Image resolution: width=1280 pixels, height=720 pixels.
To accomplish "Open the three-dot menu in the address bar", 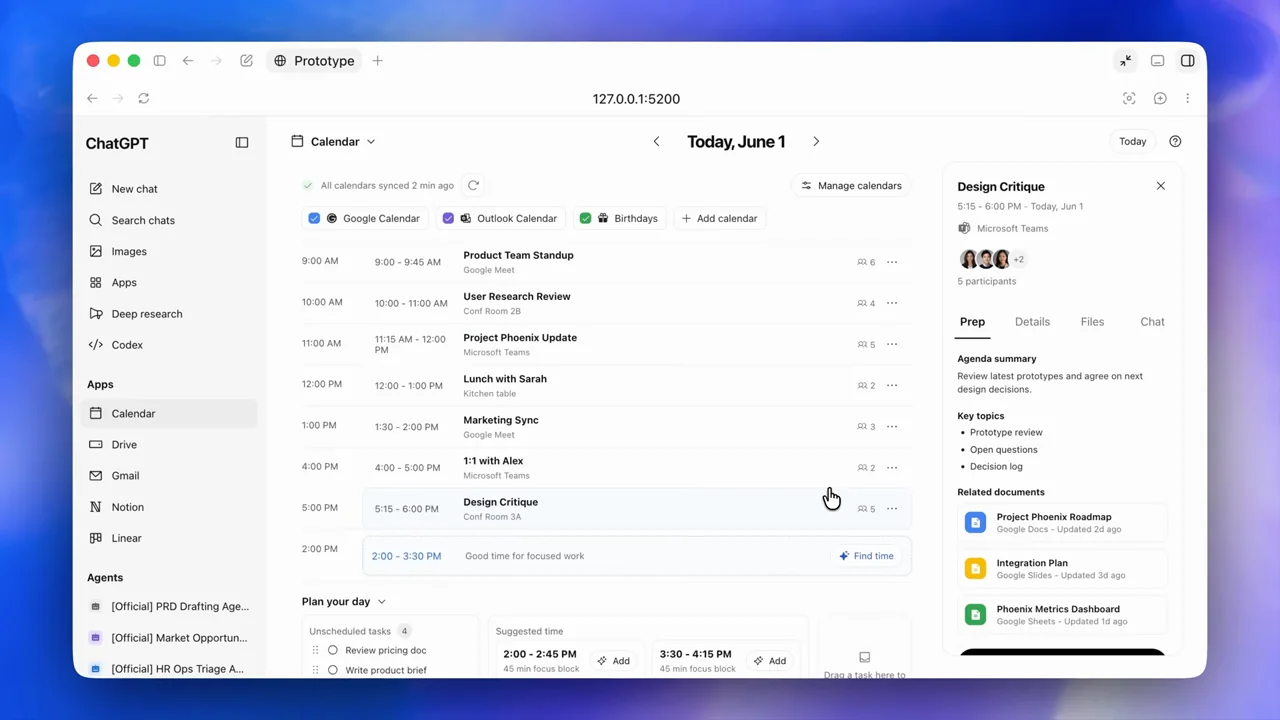I will (1188, 99).
